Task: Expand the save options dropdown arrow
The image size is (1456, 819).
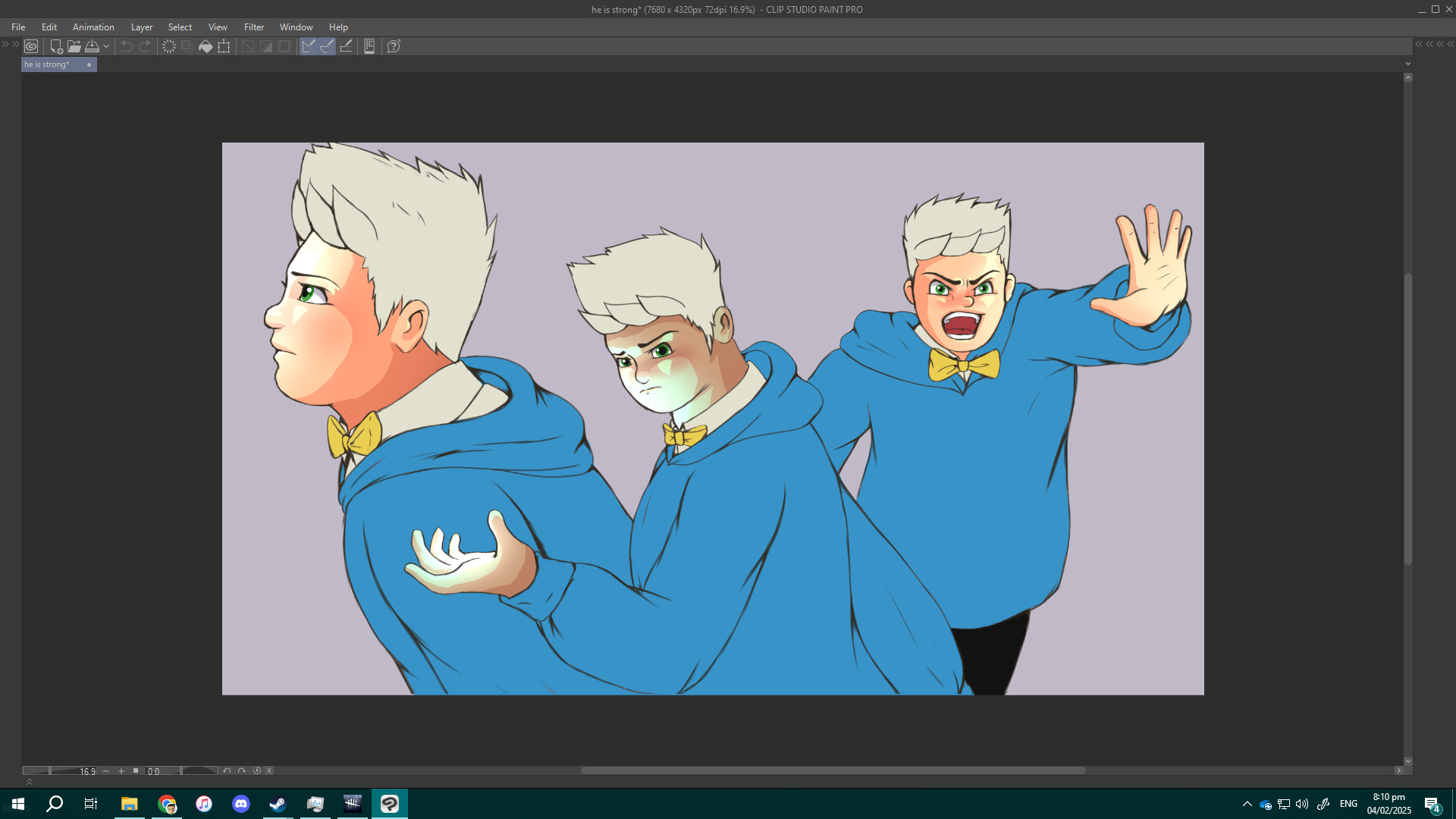Action: [x=106, y=46]
